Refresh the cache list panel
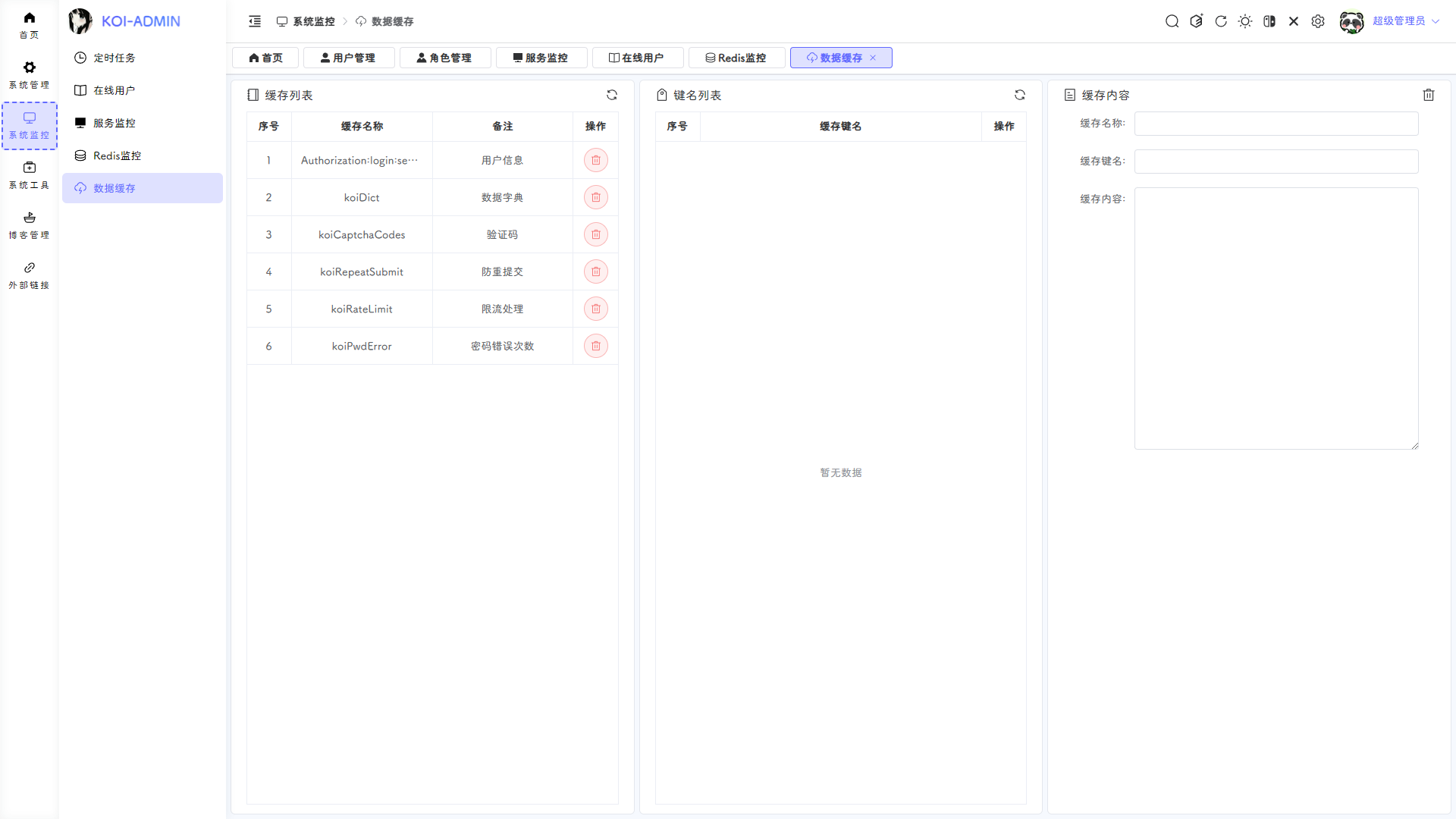The width and height of the screenshot is (1456, 819). 611,95
